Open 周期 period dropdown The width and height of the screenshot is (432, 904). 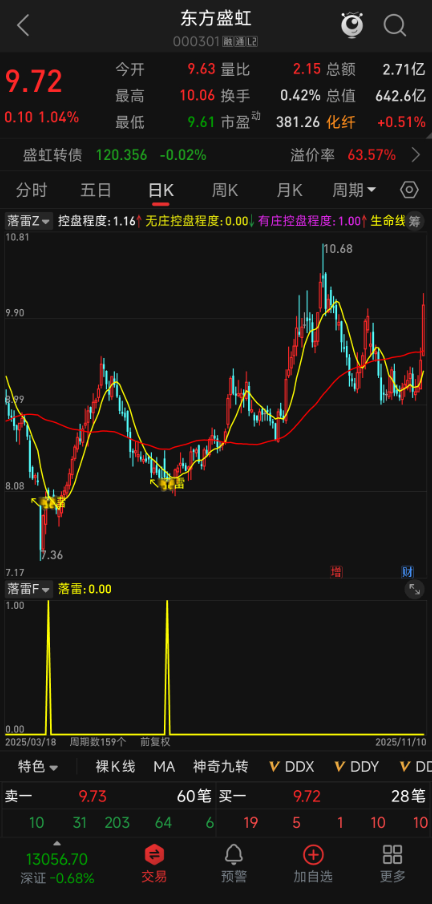coord(354,190)
